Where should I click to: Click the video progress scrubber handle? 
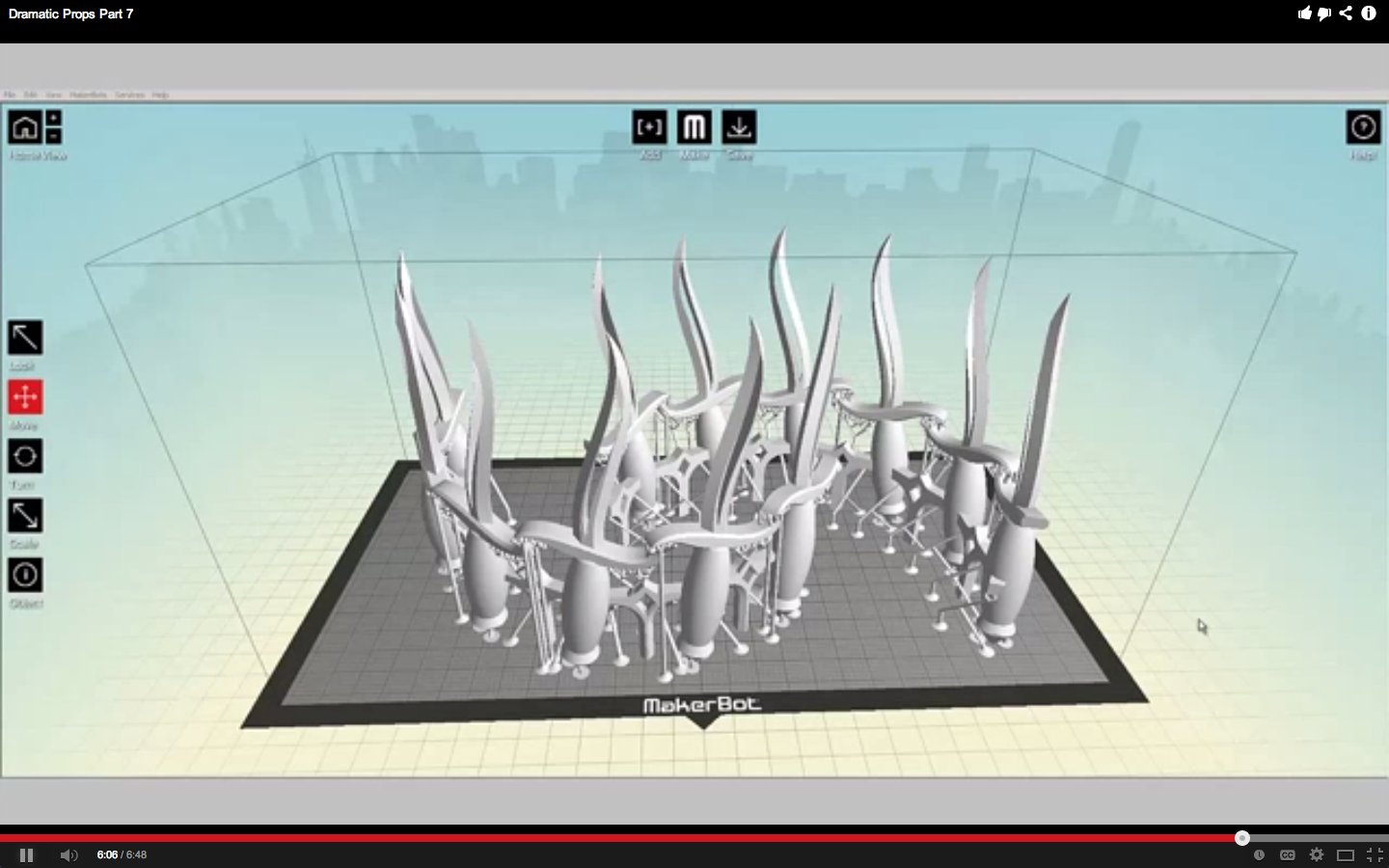(1242, 838)
